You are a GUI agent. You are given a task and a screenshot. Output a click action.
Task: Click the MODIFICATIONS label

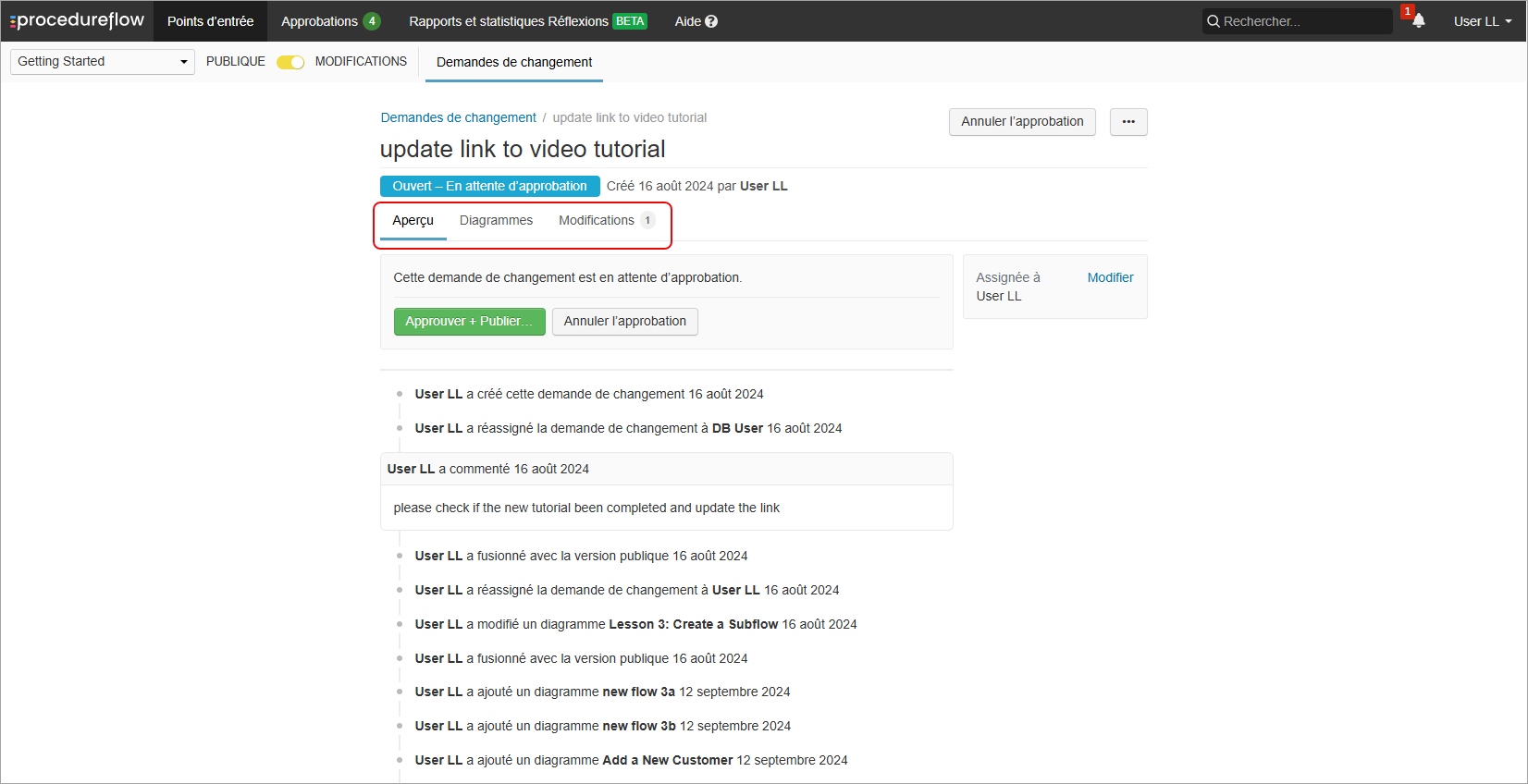[361, 61]
